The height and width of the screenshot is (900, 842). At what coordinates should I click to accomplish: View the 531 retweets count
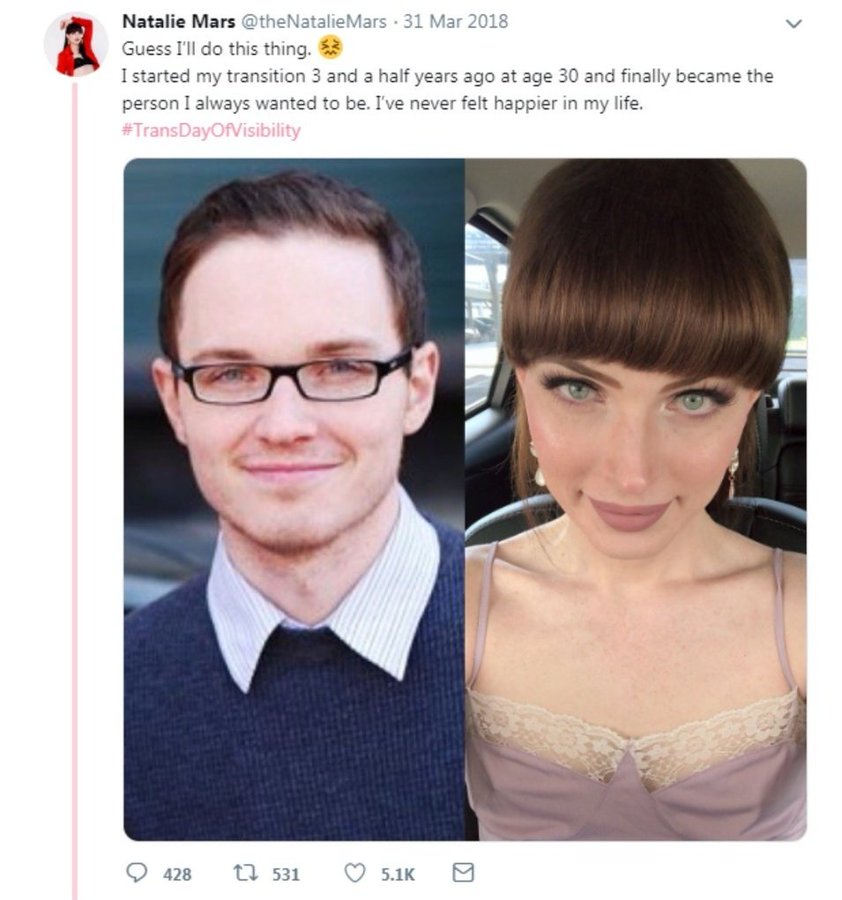coord(286,874)
